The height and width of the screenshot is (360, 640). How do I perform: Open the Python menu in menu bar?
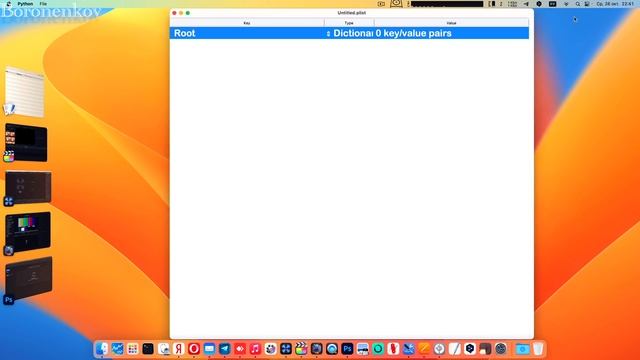tap(25, 4)
